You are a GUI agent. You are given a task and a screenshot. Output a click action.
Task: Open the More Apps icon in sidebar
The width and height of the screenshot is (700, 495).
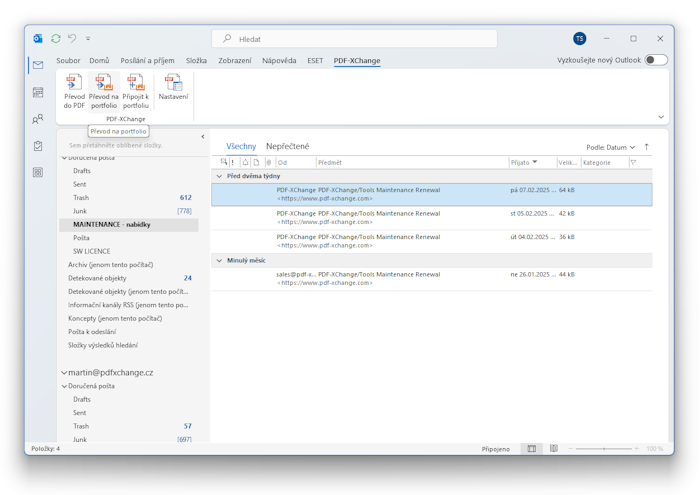[38, 172]
